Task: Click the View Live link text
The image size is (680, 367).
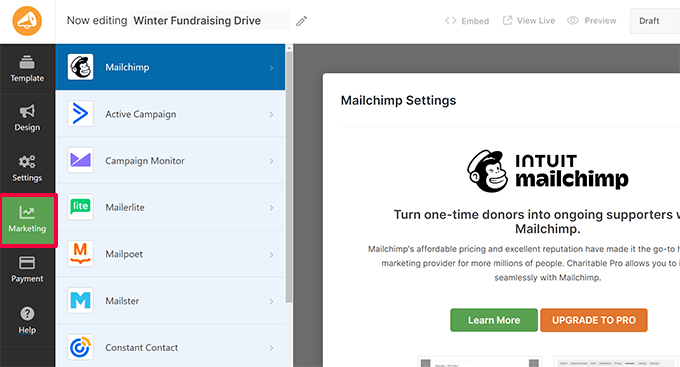Action: (536, 20)
